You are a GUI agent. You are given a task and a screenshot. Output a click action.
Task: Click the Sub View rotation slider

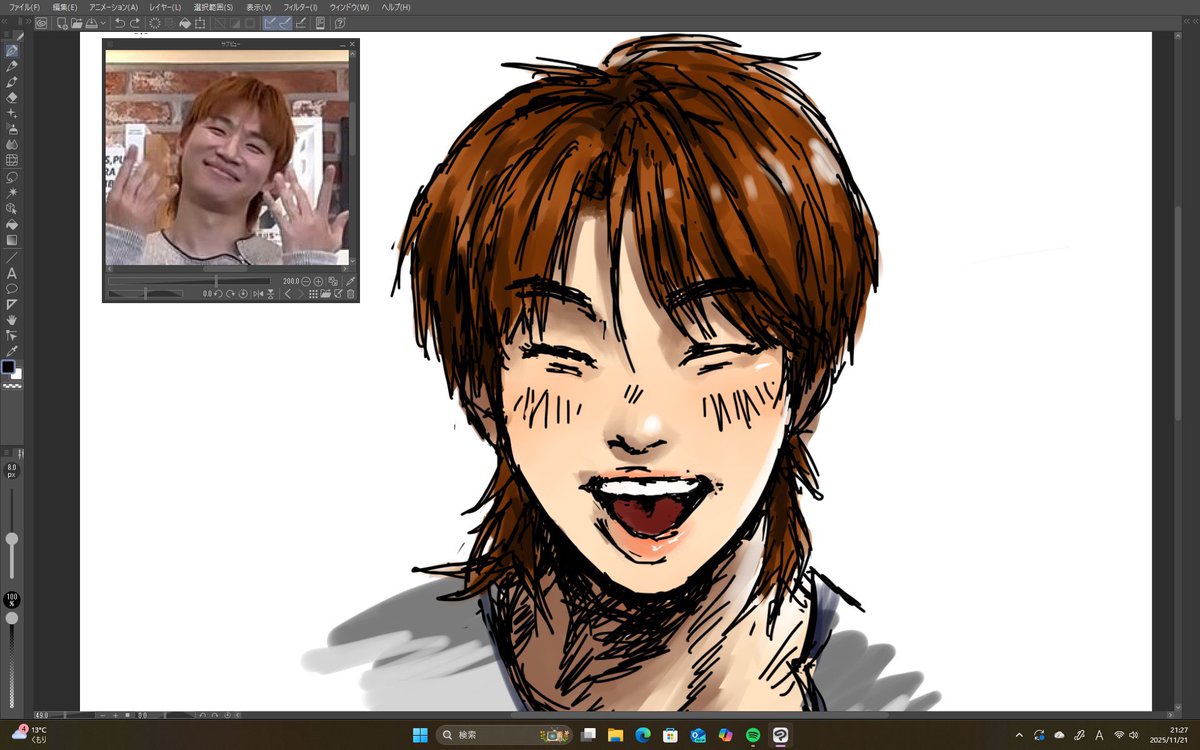point(146,294)
